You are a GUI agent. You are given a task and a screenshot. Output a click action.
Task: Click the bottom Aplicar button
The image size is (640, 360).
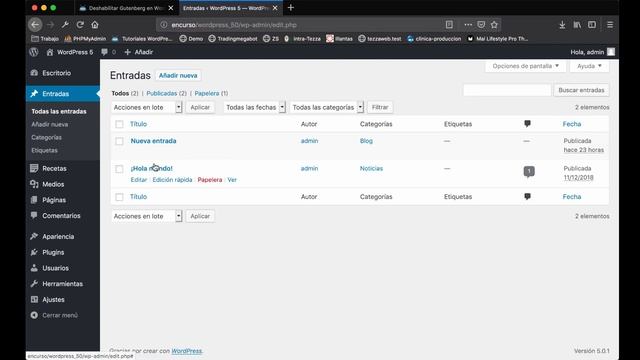(200, 216)
